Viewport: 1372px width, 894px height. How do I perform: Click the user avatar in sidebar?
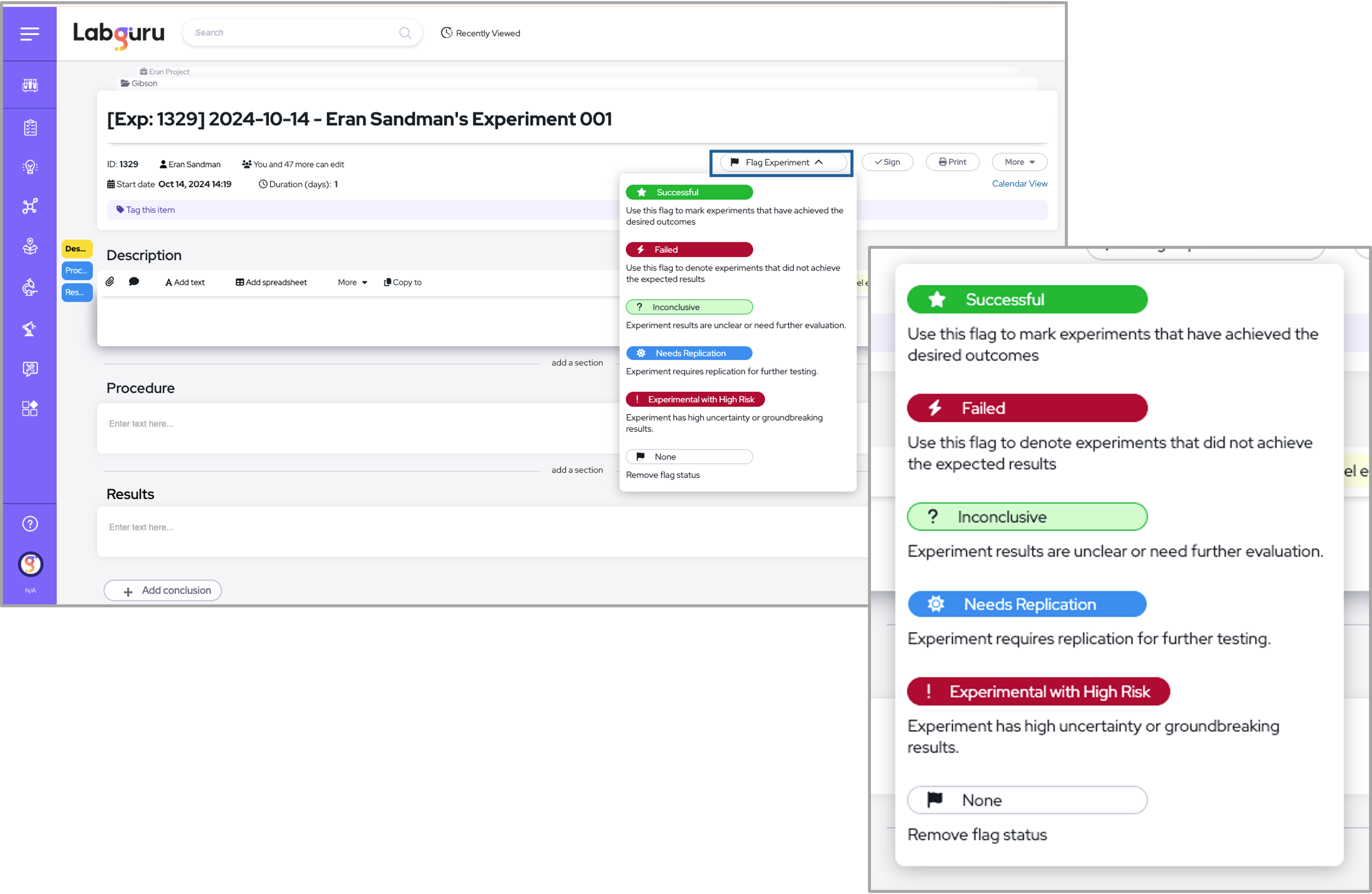coord(30,564)
